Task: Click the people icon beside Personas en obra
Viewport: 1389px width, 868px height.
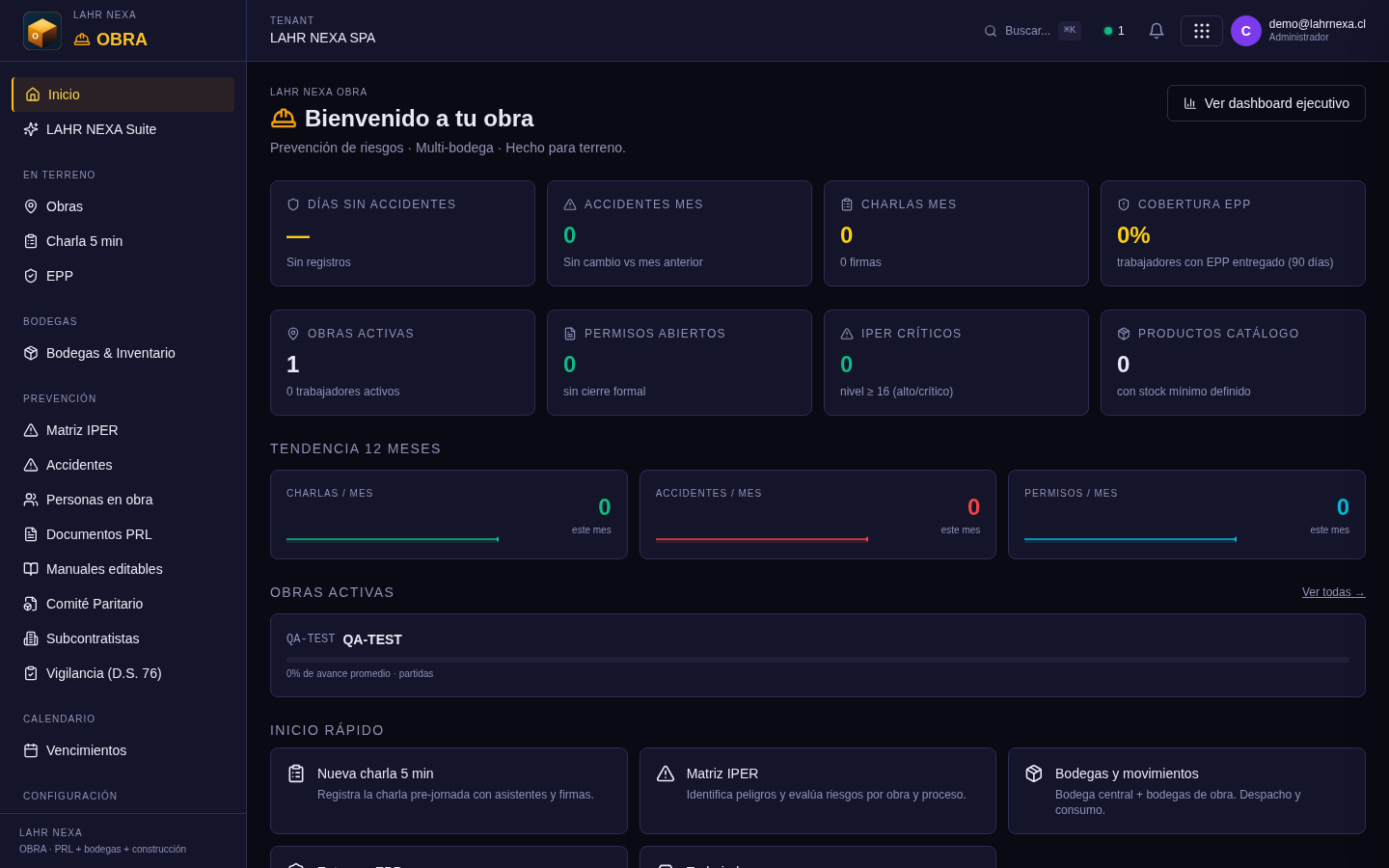Action: click(x=31, y=500)
